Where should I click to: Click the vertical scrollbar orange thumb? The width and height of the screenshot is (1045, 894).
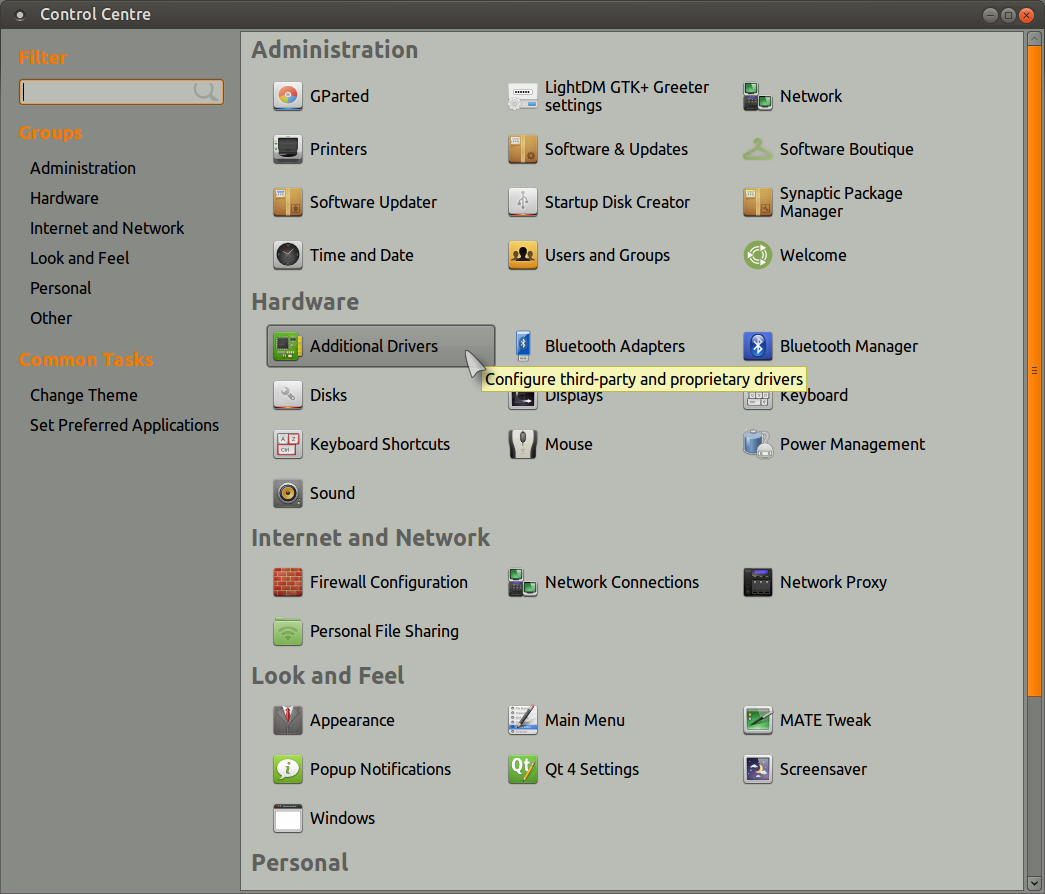[x=1034, y=371]
